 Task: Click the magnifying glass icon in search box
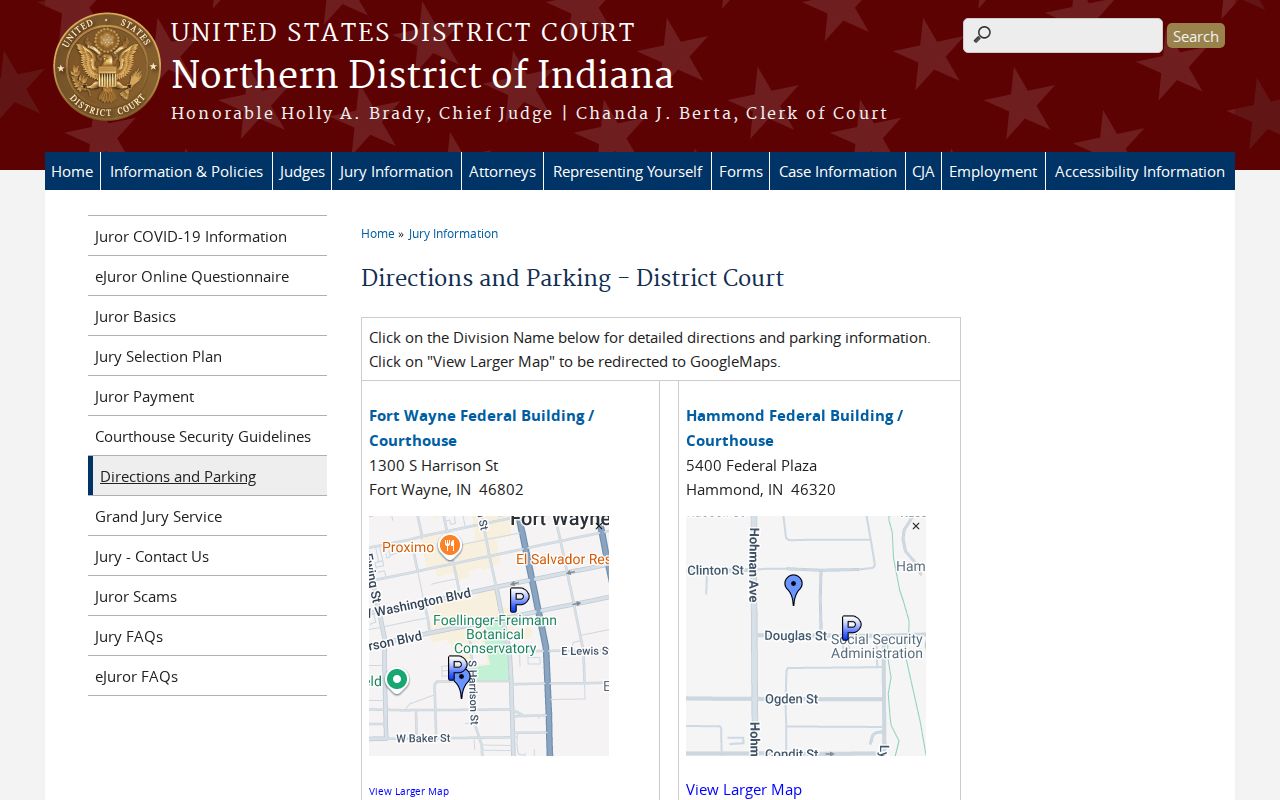click(982, 35)
